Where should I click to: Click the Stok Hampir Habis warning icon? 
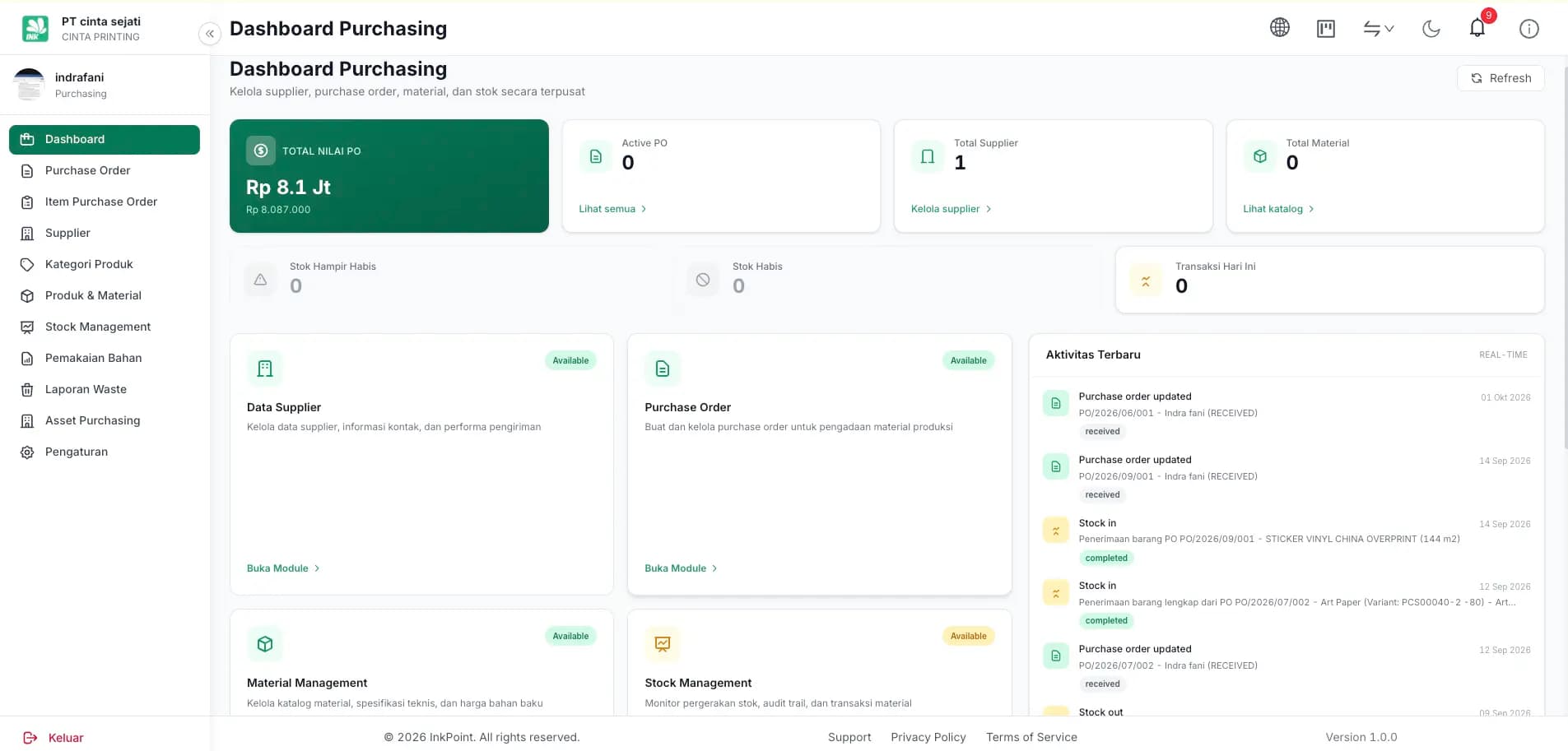coord(260,280)
